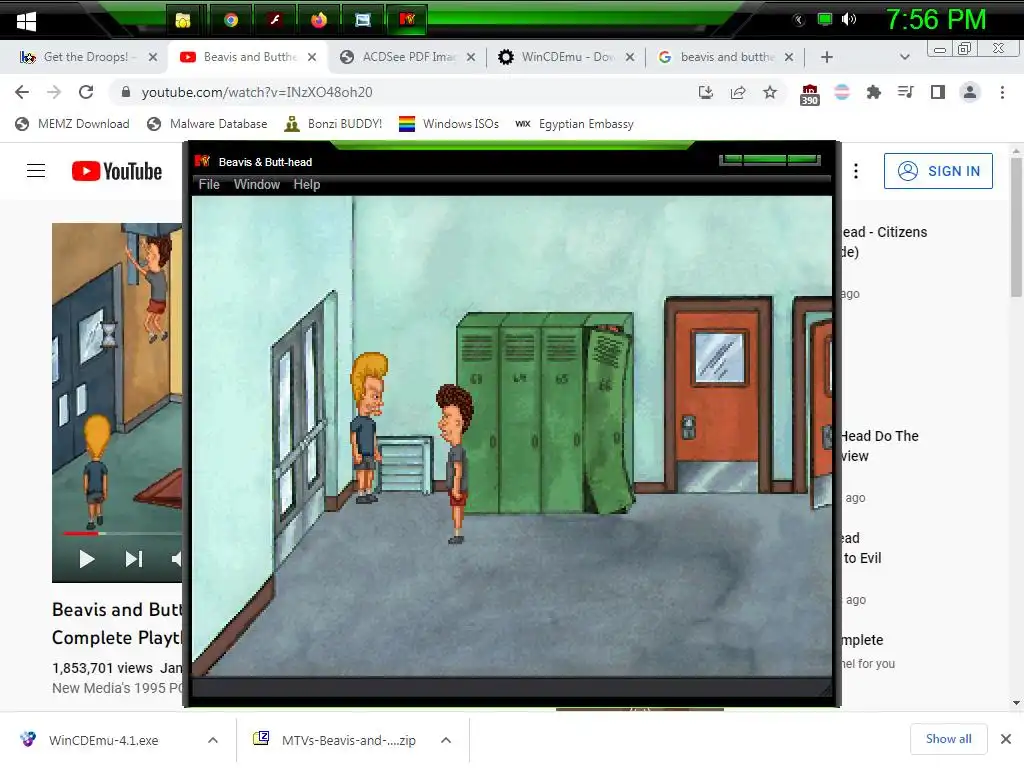Open the window-icon app in the taskbar
The width and height of the screenshot is (1024, 768).
(362, 20)
